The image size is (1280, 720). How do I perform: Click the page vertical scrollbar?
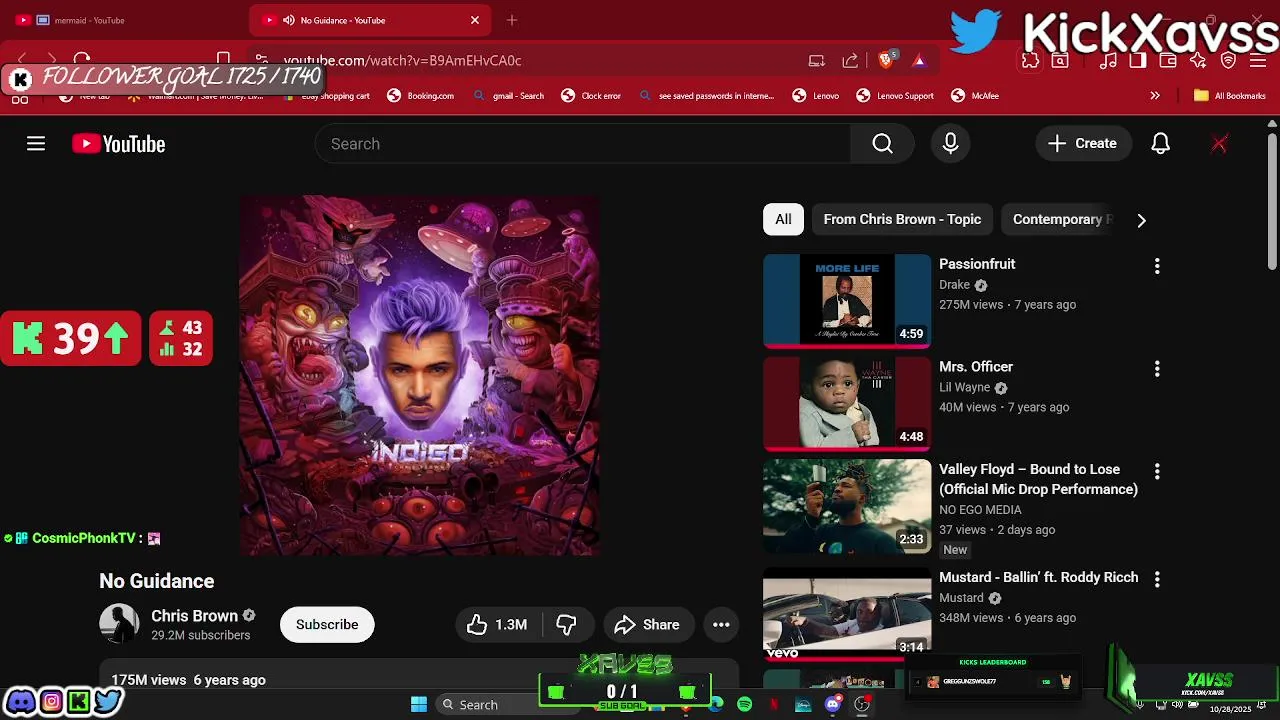click(x=1272, y=200)
